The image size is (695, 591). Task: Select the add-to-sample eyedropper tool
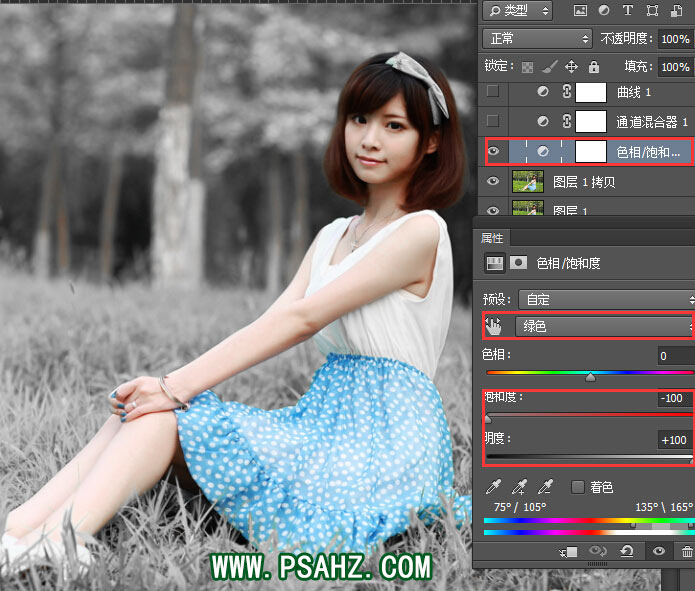click(x=518, y=487)
